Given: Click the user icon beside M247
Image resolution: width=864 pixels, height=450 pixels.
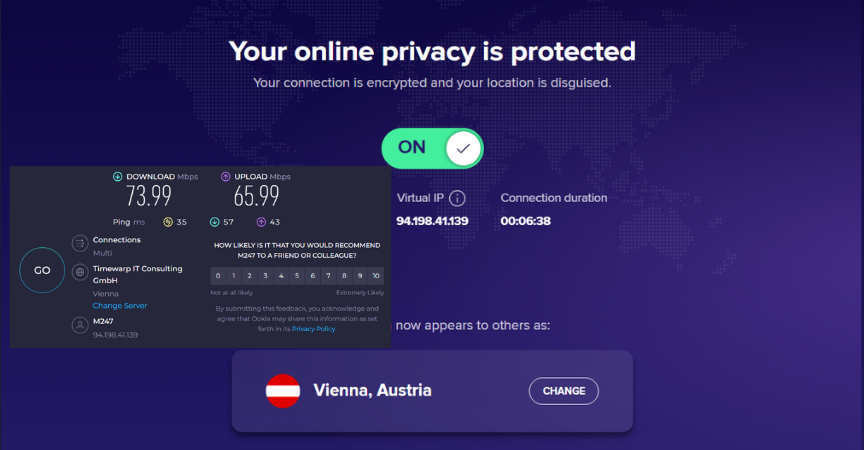Looking at the screenshot, I should point(80,325).
